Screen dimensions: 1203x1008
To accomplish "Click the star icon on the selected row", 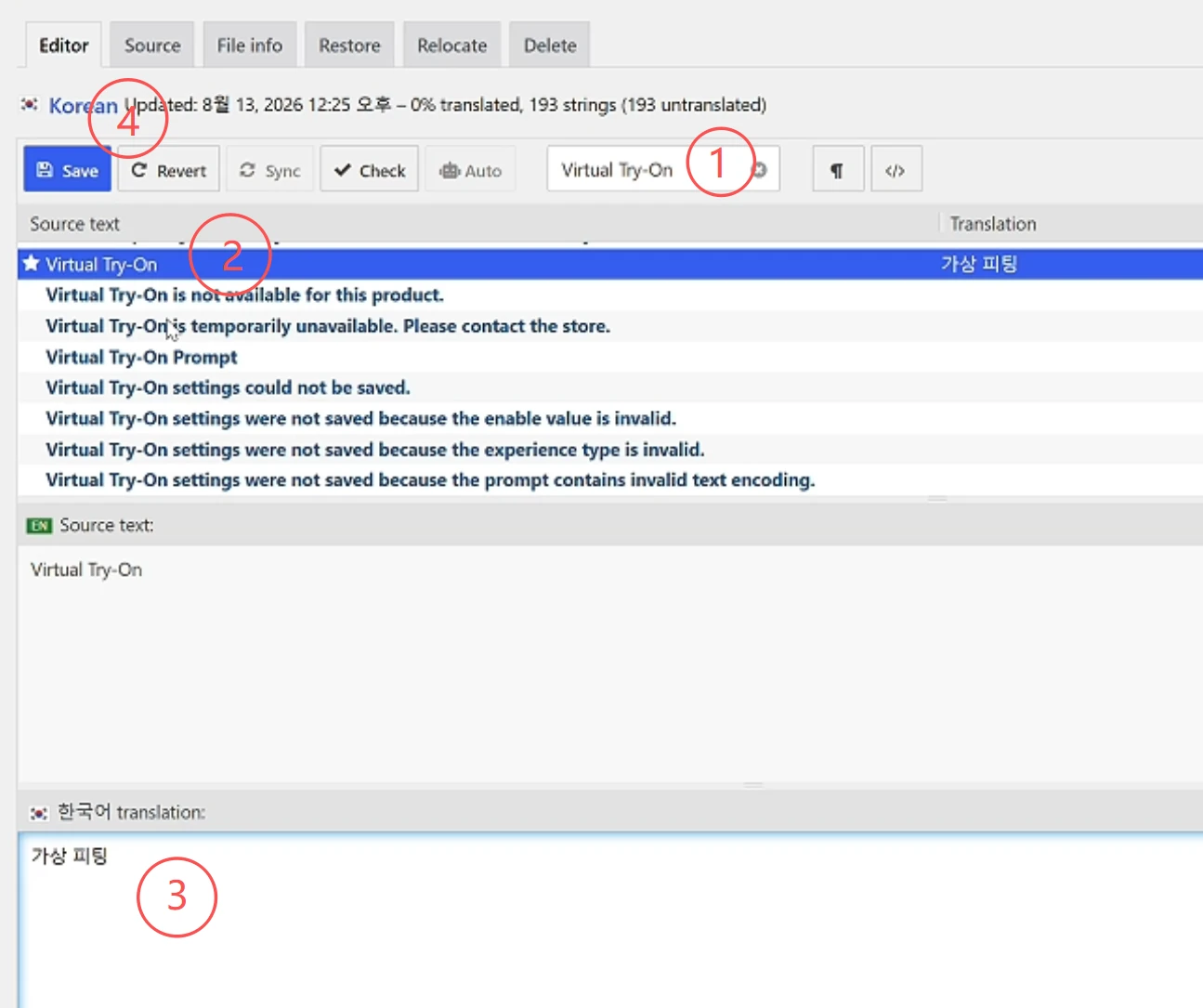I will [x=31, y=263].
